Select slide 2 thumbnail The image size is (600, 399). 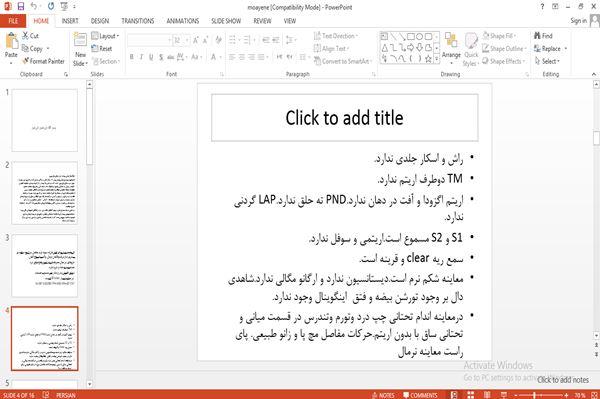point(44,193)
